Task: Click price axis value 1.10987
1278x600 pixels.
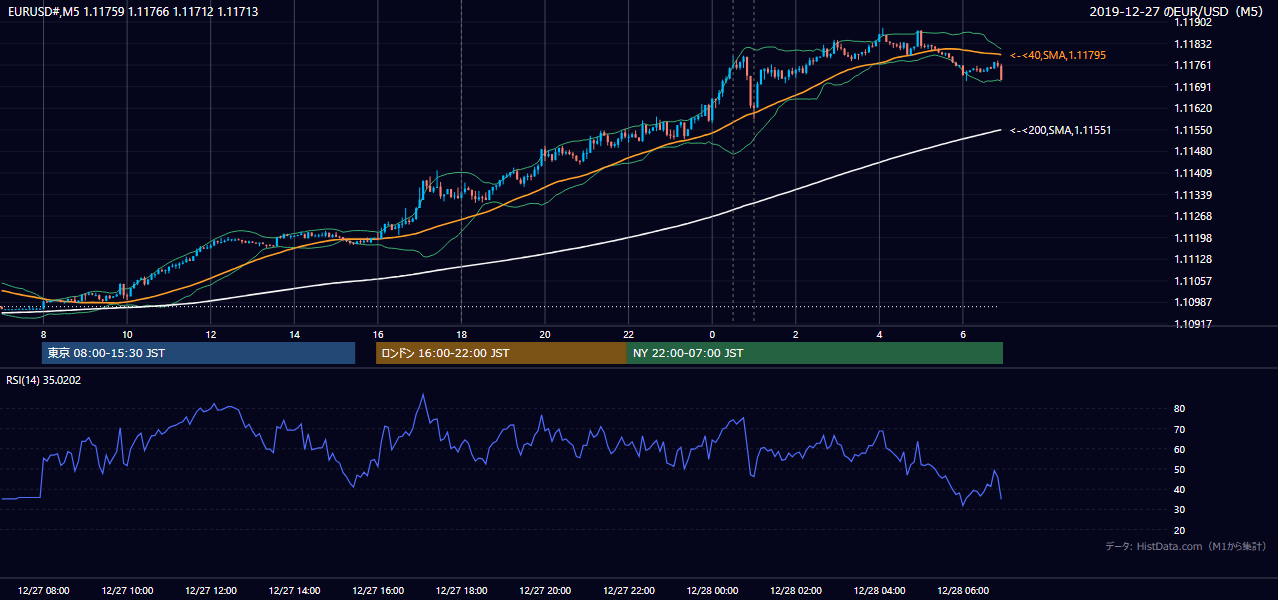Action: coord(1194,302)
